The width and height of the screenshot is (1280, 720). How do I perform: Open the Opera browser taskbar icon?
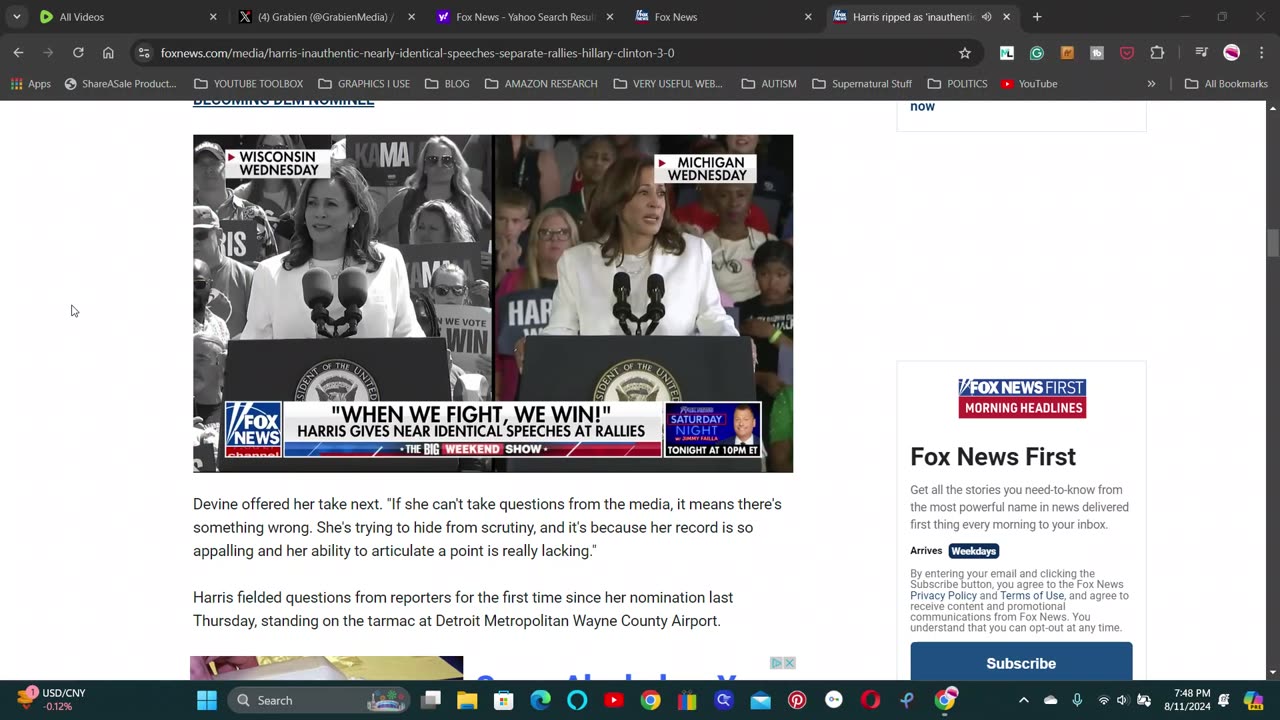point(870,700)
